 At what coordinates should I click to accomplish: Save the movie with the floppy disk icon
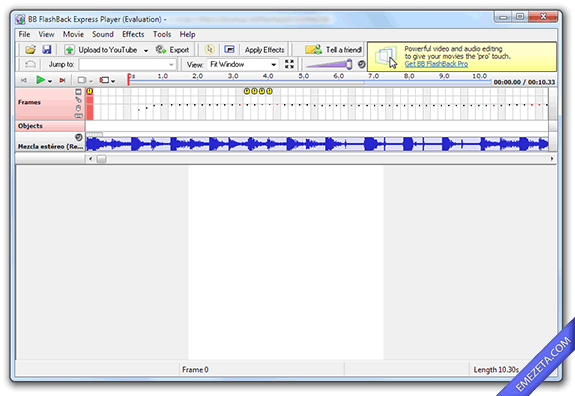[47, 50]
